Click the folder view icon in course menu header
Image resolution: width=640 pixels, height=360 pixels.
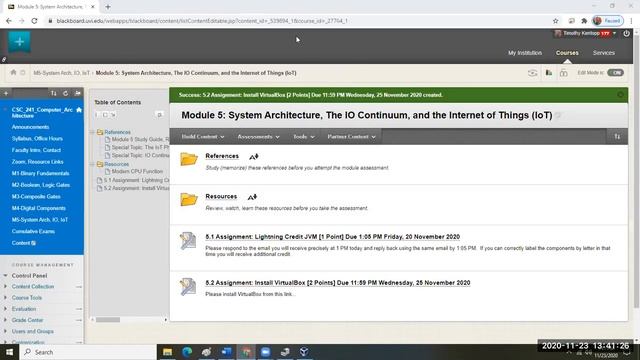tap(77, 93)
